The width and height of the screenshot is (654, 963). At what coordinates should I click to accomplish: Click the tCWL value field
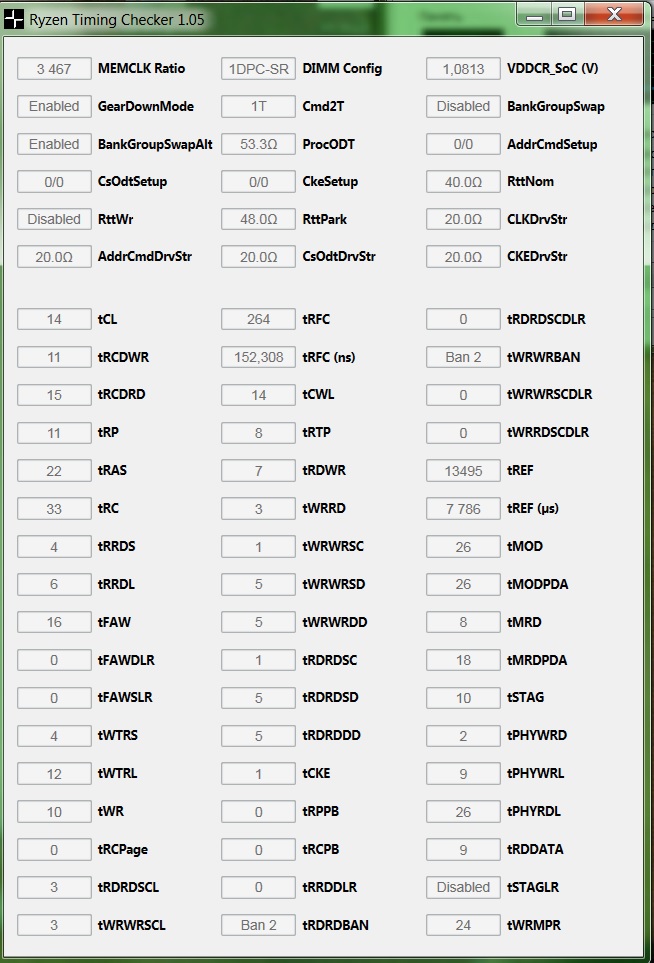259,395
